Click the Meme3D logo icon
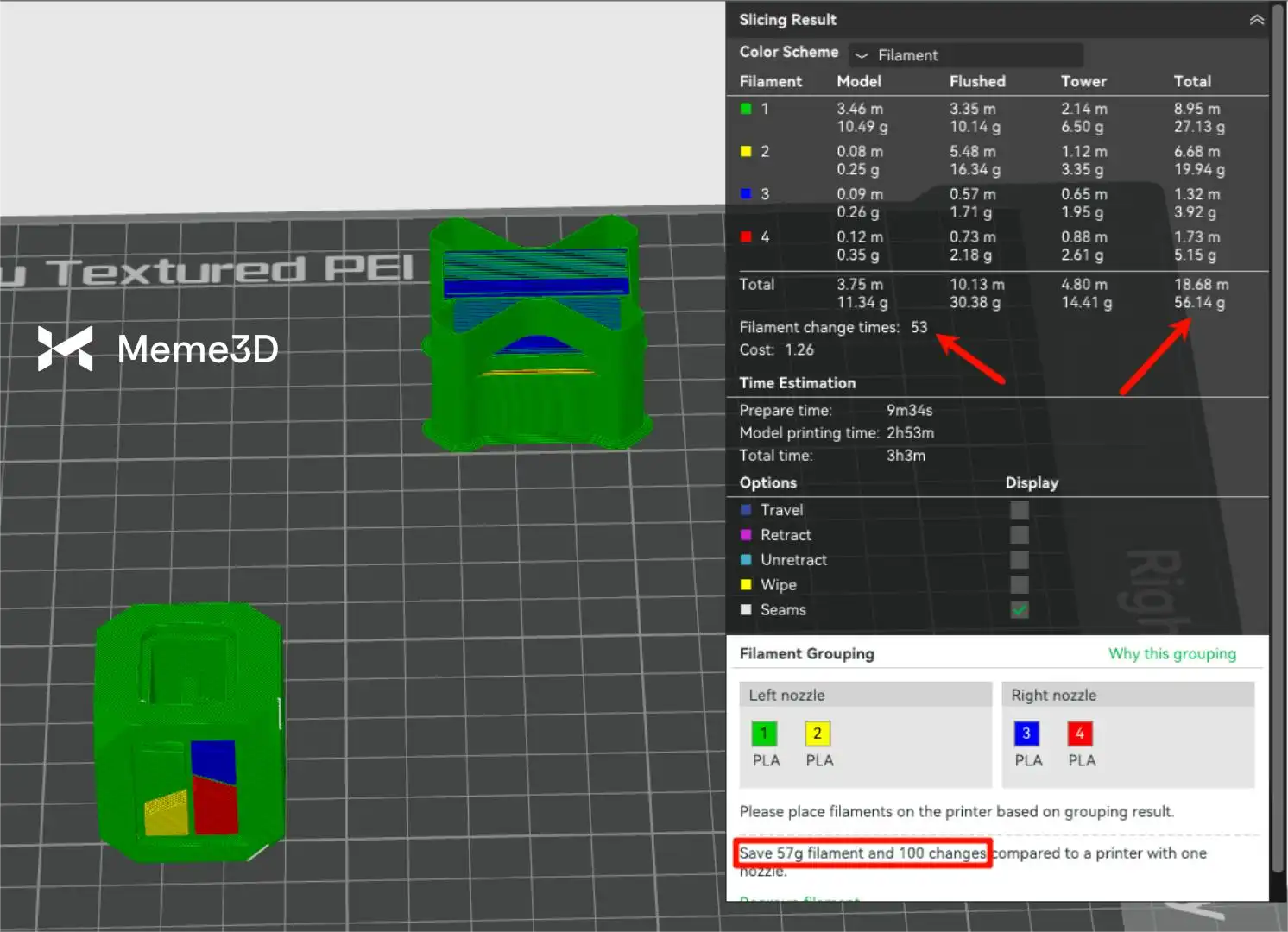 point(65,349)
